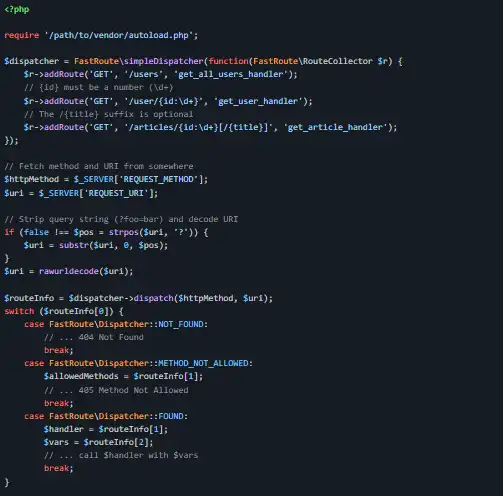Click the 'if' keyword

click(x=9, y=232)
